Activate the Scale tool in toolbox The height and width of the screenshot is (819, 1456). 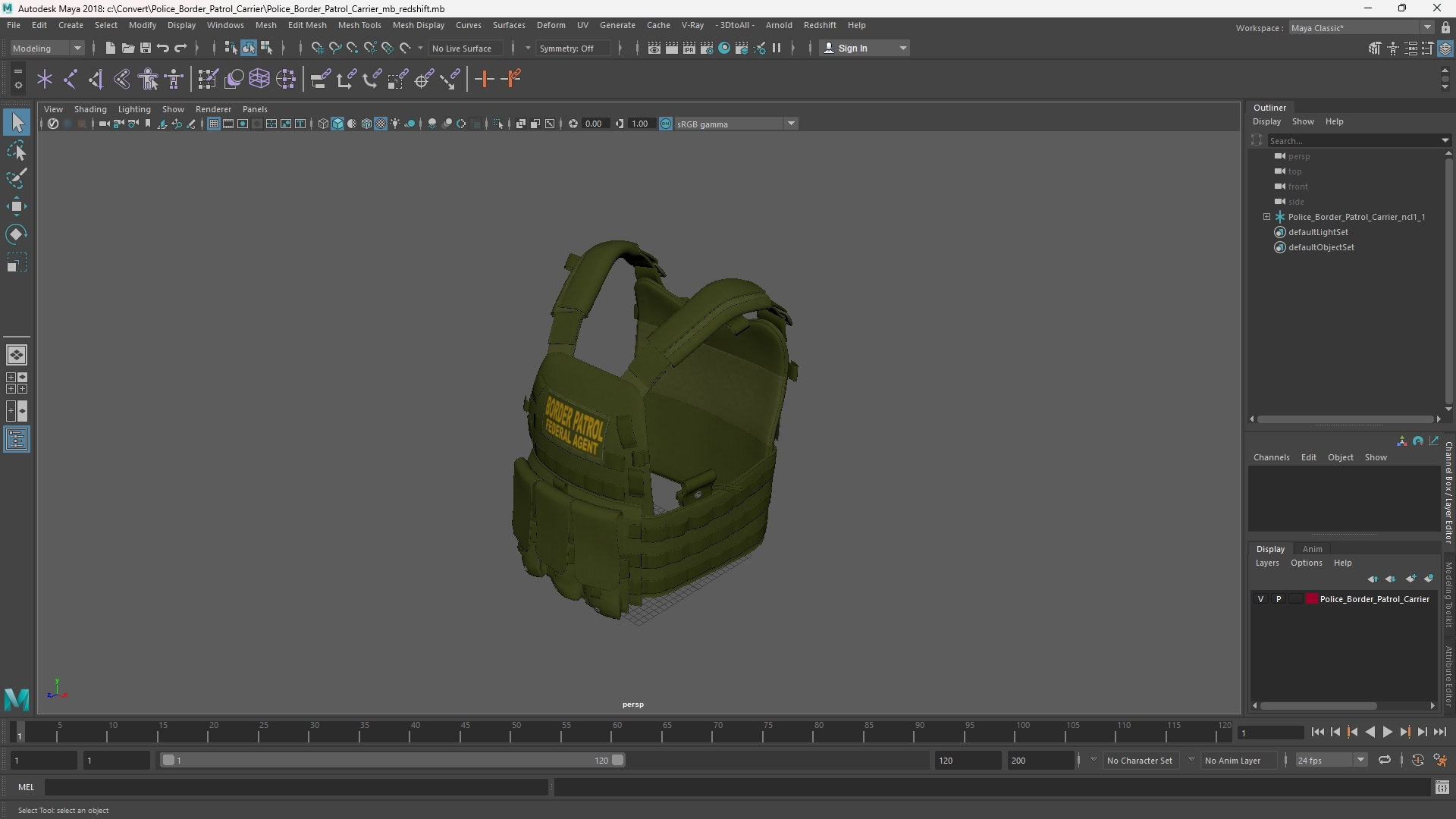tap(17, 263)
